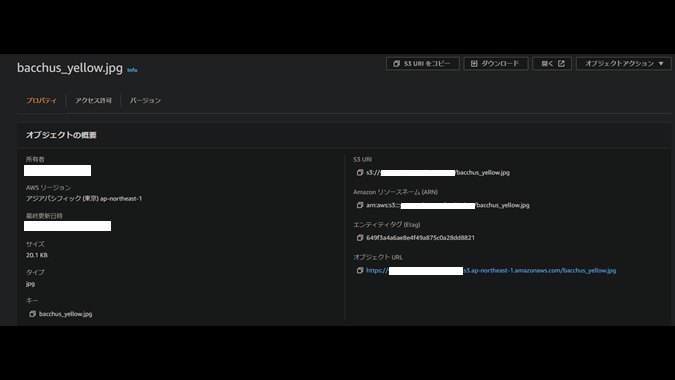Screen dimensions: 675x380
Task: Expand the オブジェクトアクション dropdown
Action: click(x=624, y=64)
